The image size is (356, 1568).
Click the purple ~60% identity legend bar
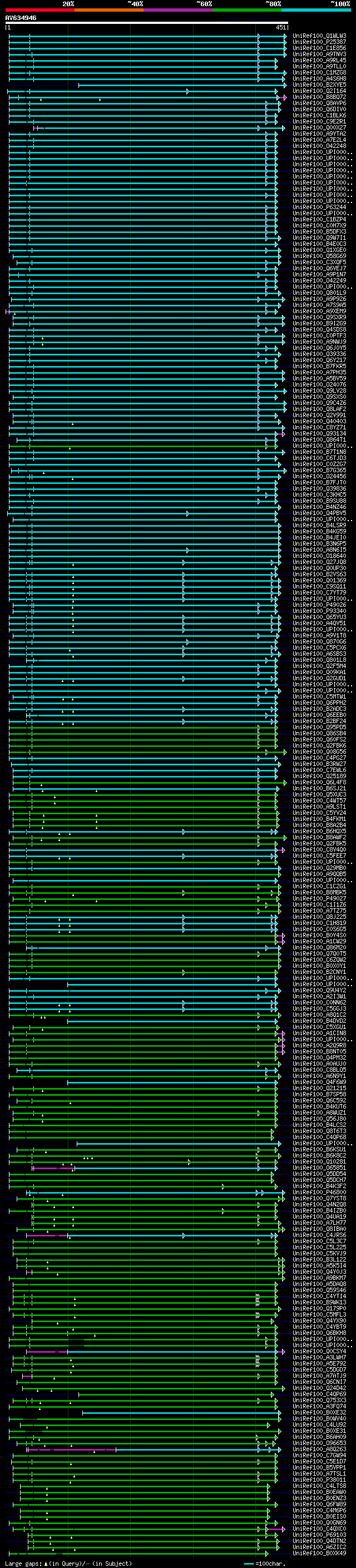[x=177, y=10]
